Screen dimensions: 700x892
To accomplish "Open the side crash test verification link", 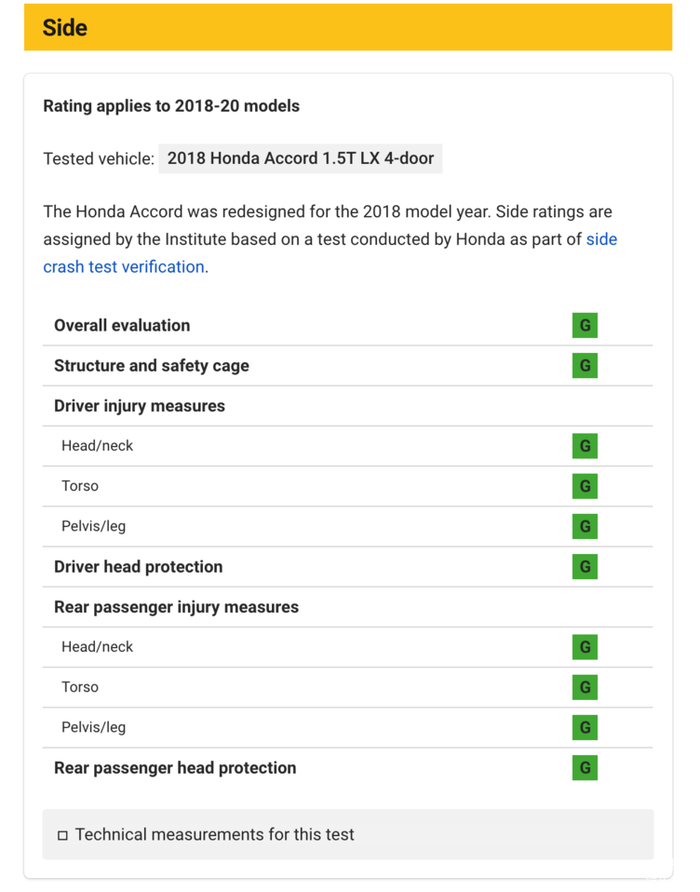I will tap(124, 267).
